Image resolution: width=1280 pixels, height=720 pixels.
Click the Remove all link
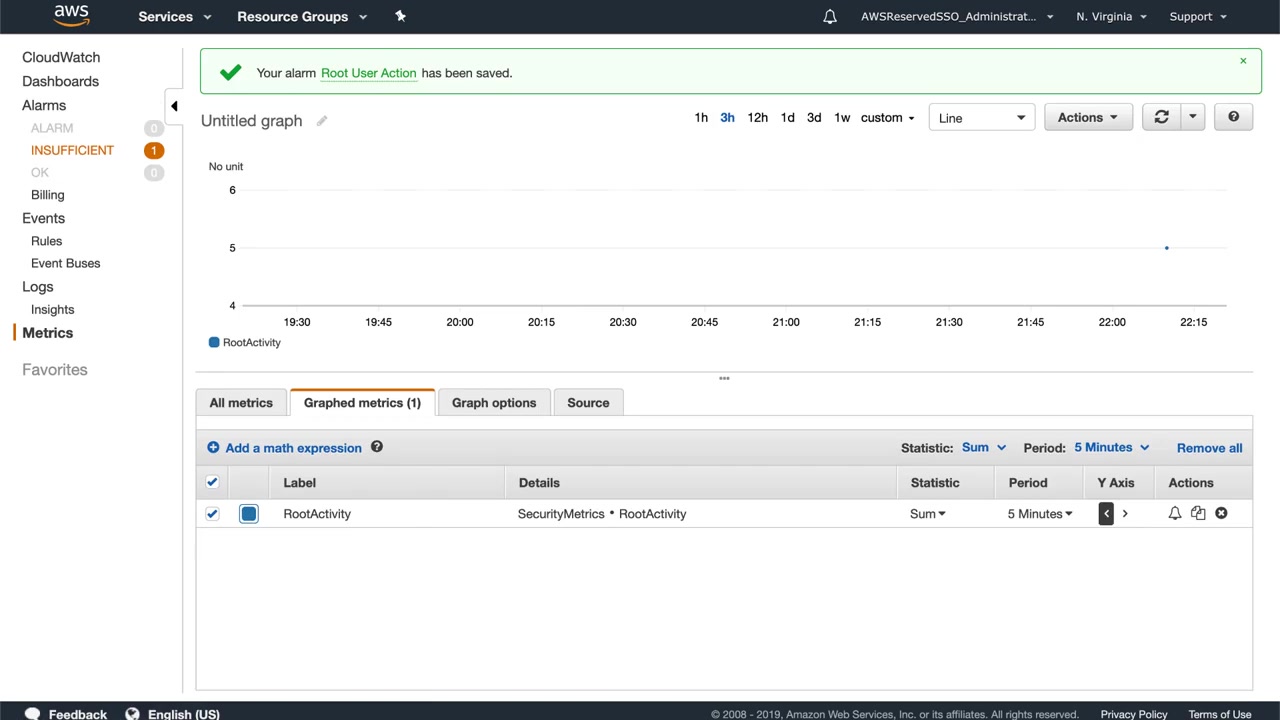pyautogui.click(x=1209, y=448)
